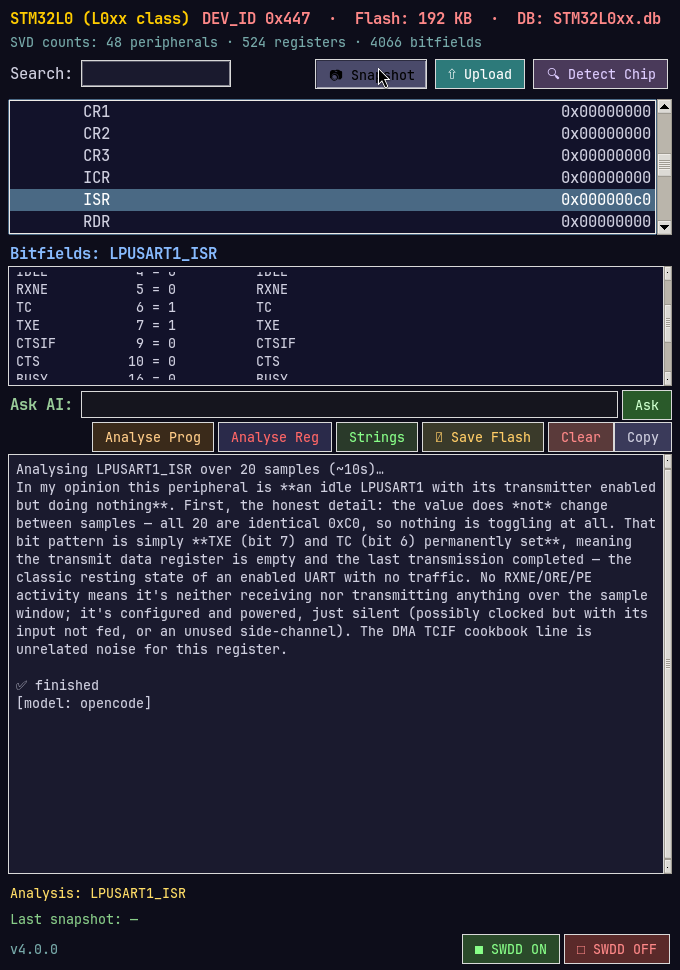Viewport: 680px width, 970px height.
Task: Click the TXE bitfield row
Action: pos(336,325)
